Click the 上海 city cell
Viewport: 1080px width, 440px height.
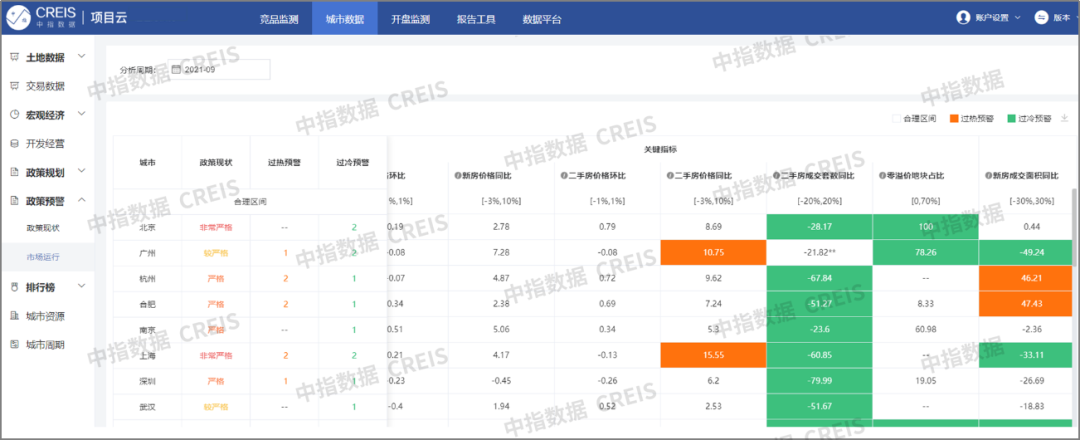tap(147, 355)
